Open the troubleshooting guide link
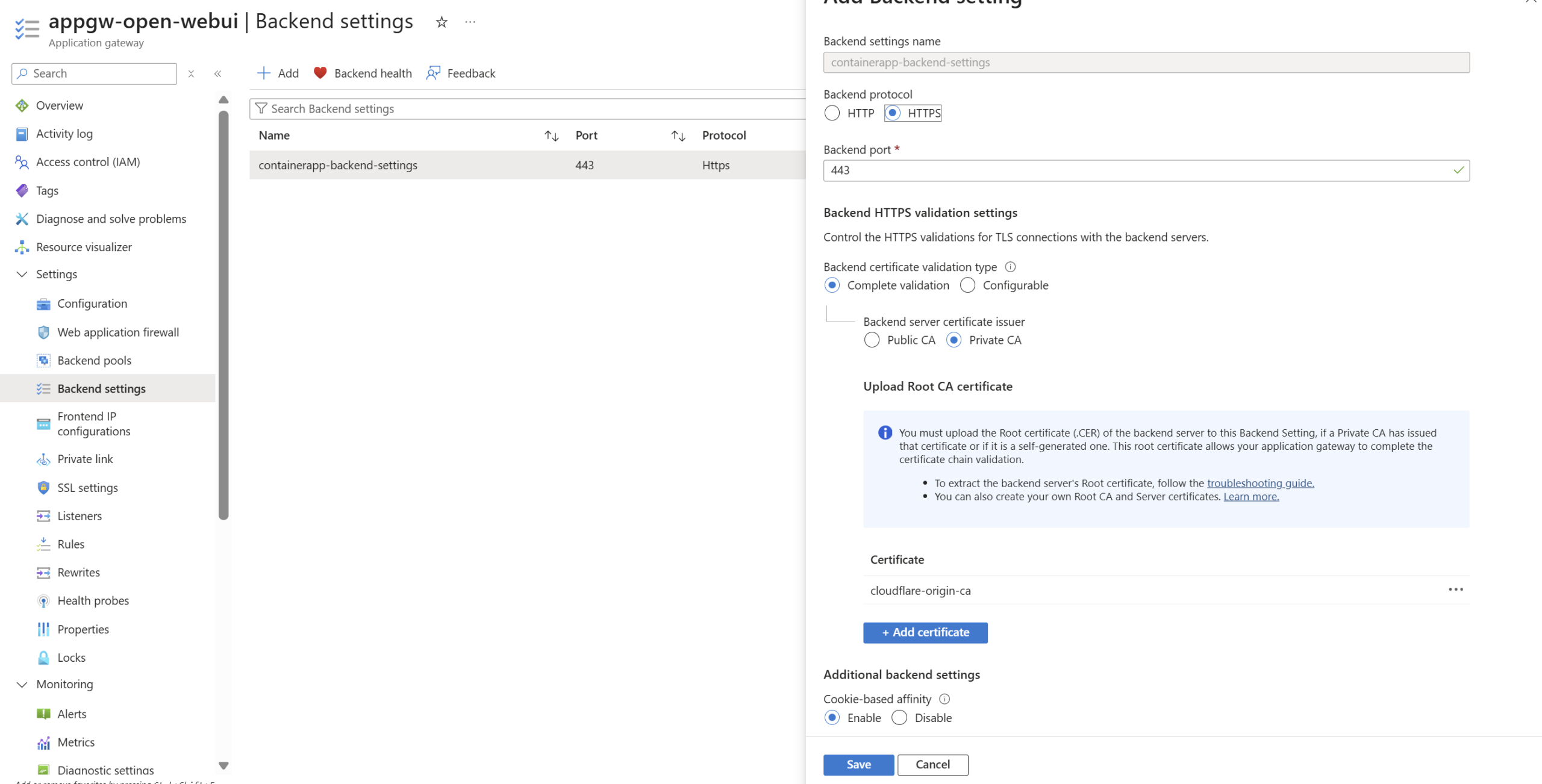 [1260, 483]
